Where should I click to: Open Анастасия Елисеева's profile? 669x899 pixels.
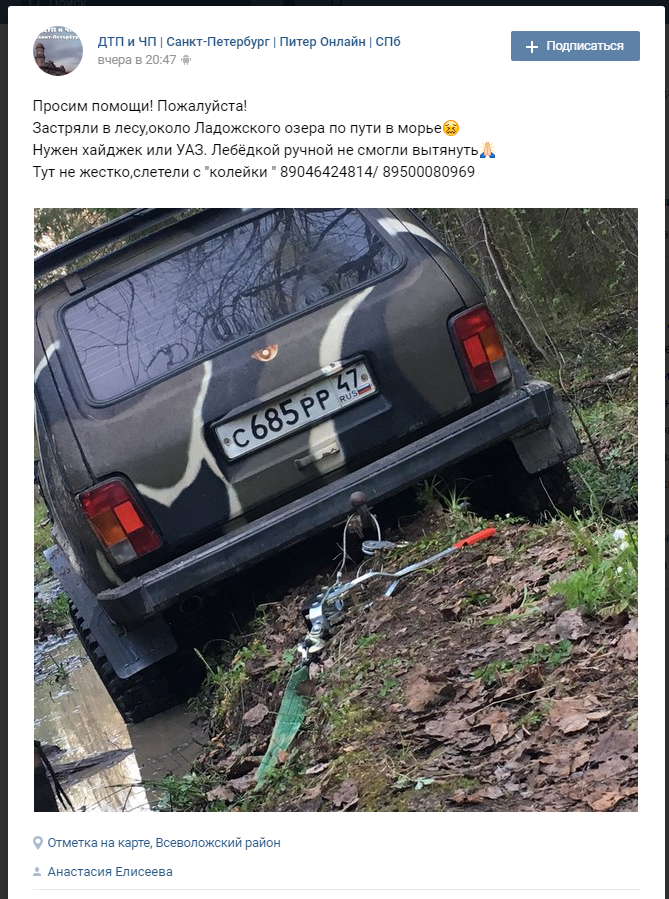click(110, 871)
